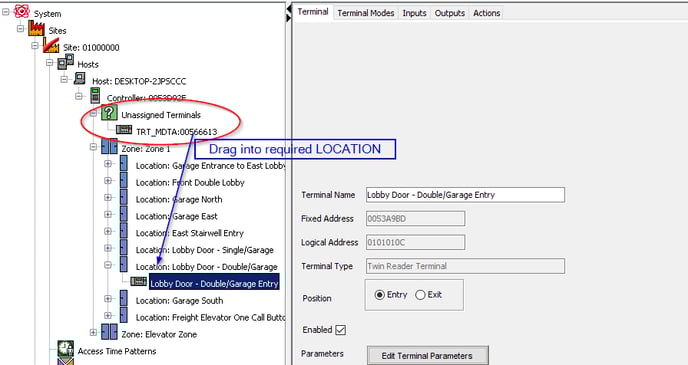Screen dimensions: 688x365
Task: Click the Zone: Elevator Zone door icon
Action: 109,332
